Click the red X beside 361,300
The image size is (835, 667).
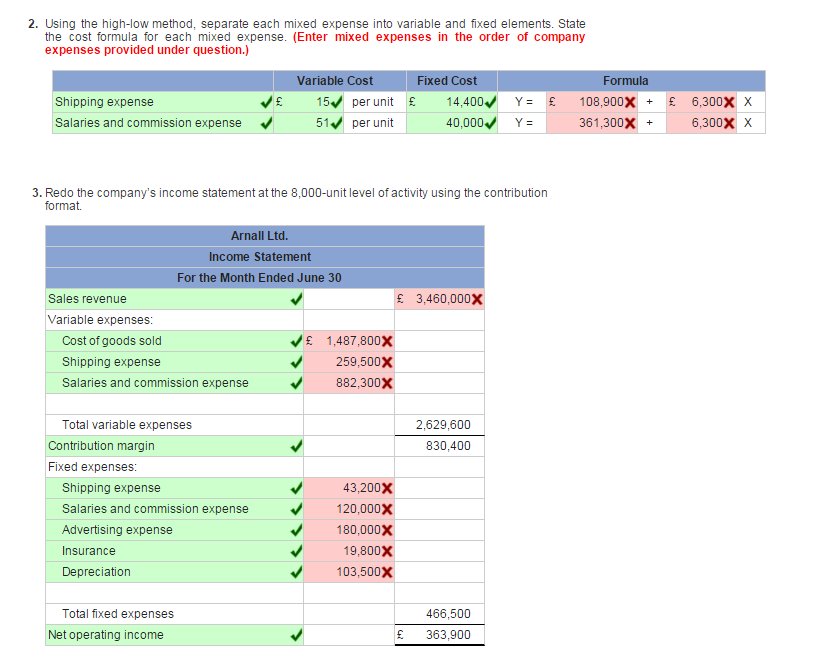click(x=630, y=123)
